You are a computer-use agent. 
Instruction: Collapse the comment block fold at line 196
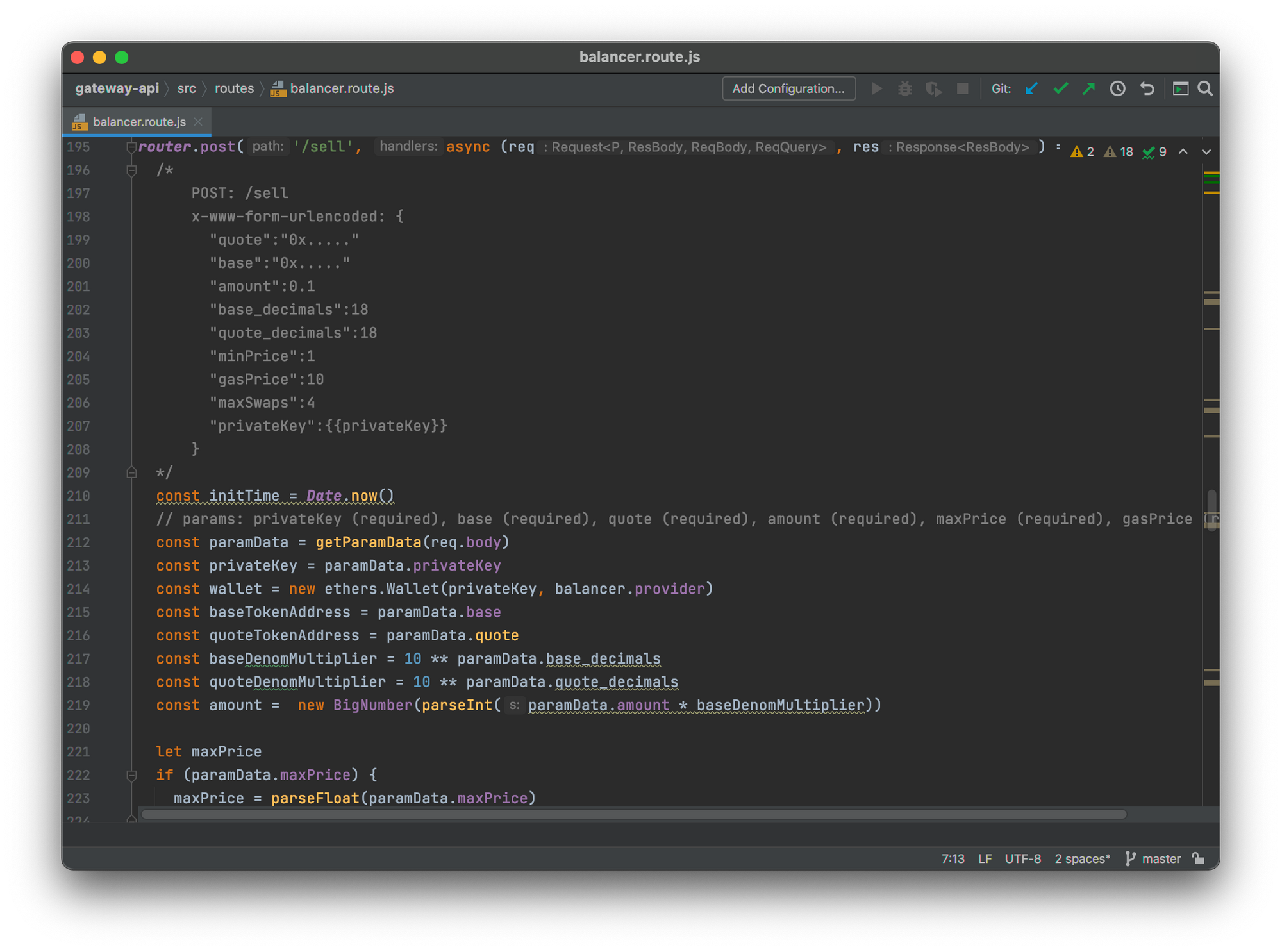[x=131, y=171]
